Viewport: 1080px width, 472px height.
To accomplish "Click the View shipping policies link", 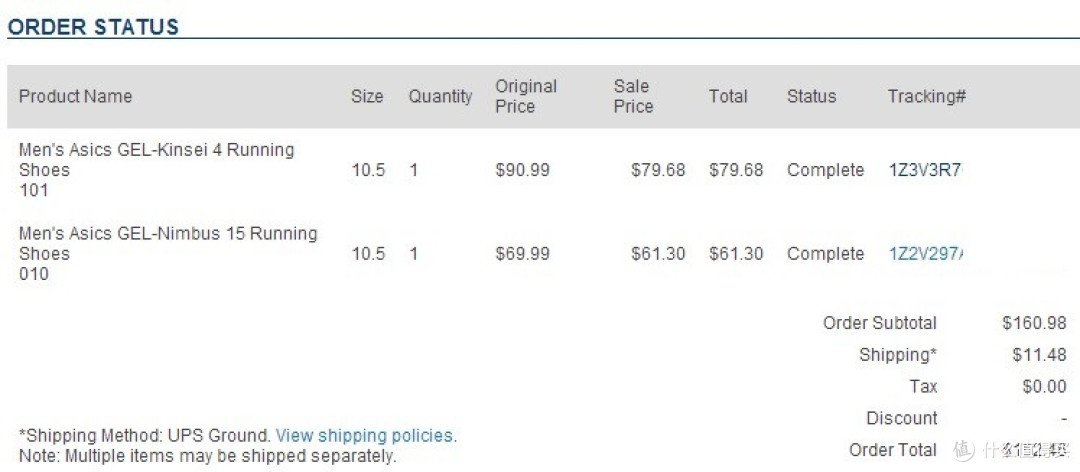I will point(364,435).
